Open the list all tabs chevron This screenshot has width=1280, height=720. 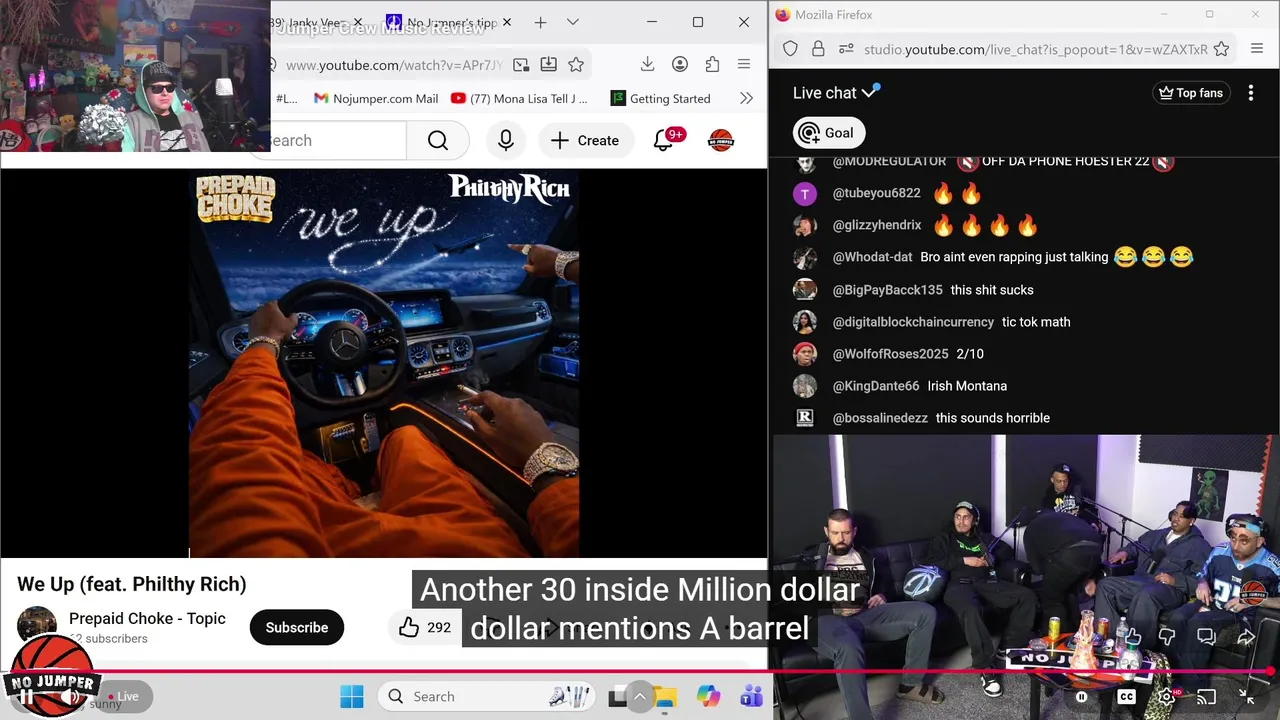click(573, 22)
